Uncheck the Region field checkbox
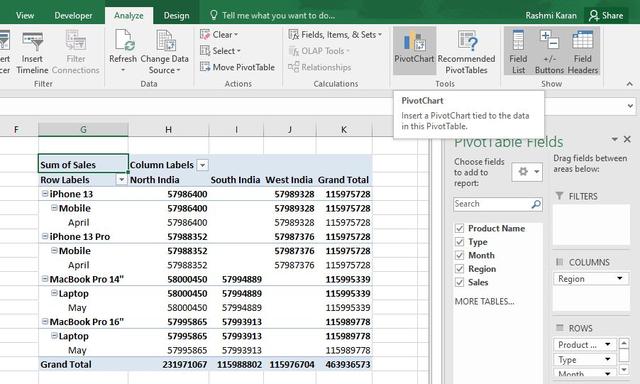This screenshot has width=640, height=384. [x=459, y=269]
